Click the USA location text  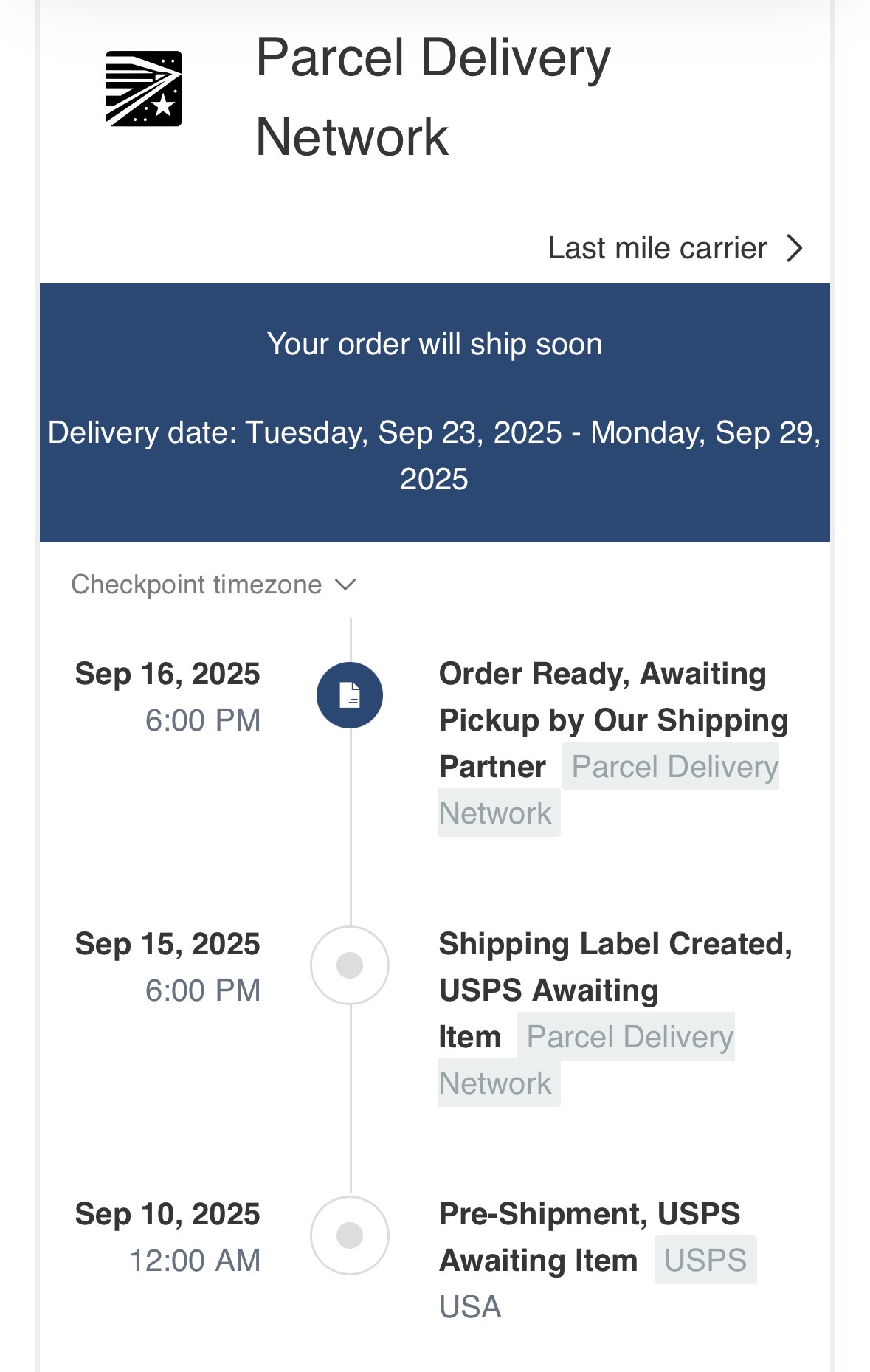pyautogui.click(x=470, y=1307)
